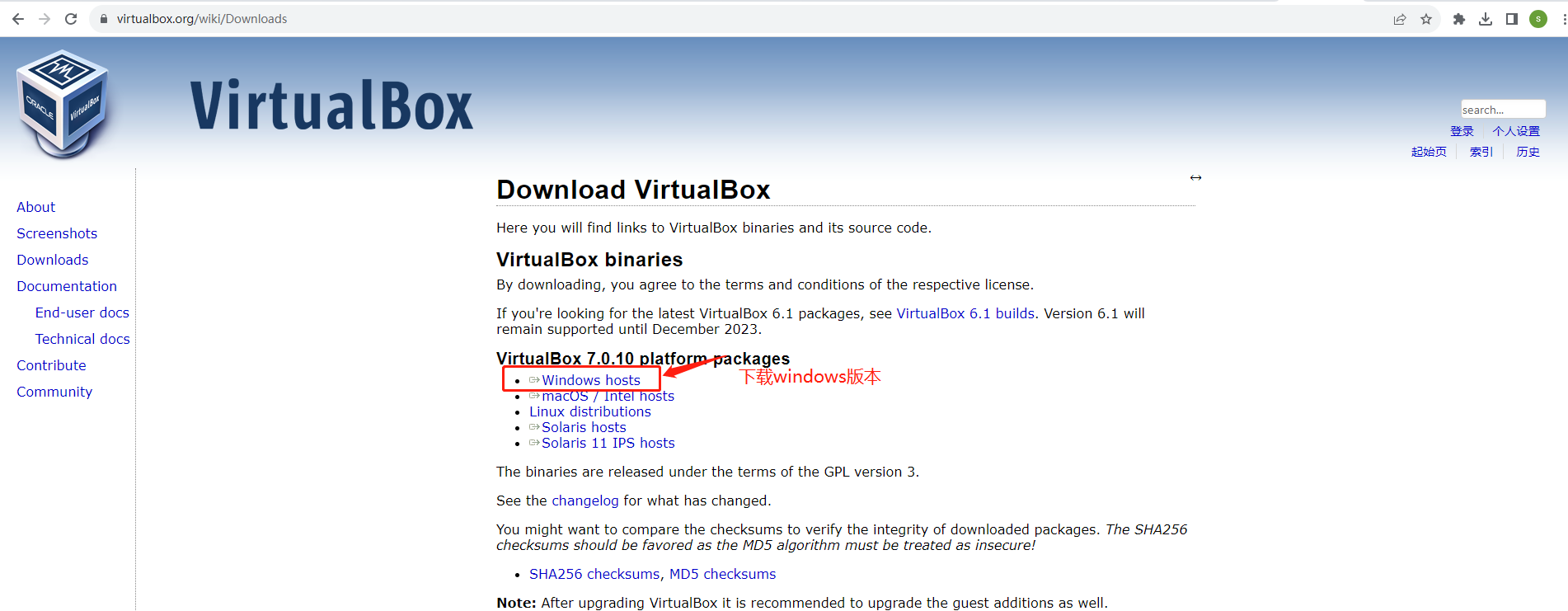The height and width of the screenshot is (611, 1568).
Task: Open End-user docs in sidebar
Action: point(82,313)
